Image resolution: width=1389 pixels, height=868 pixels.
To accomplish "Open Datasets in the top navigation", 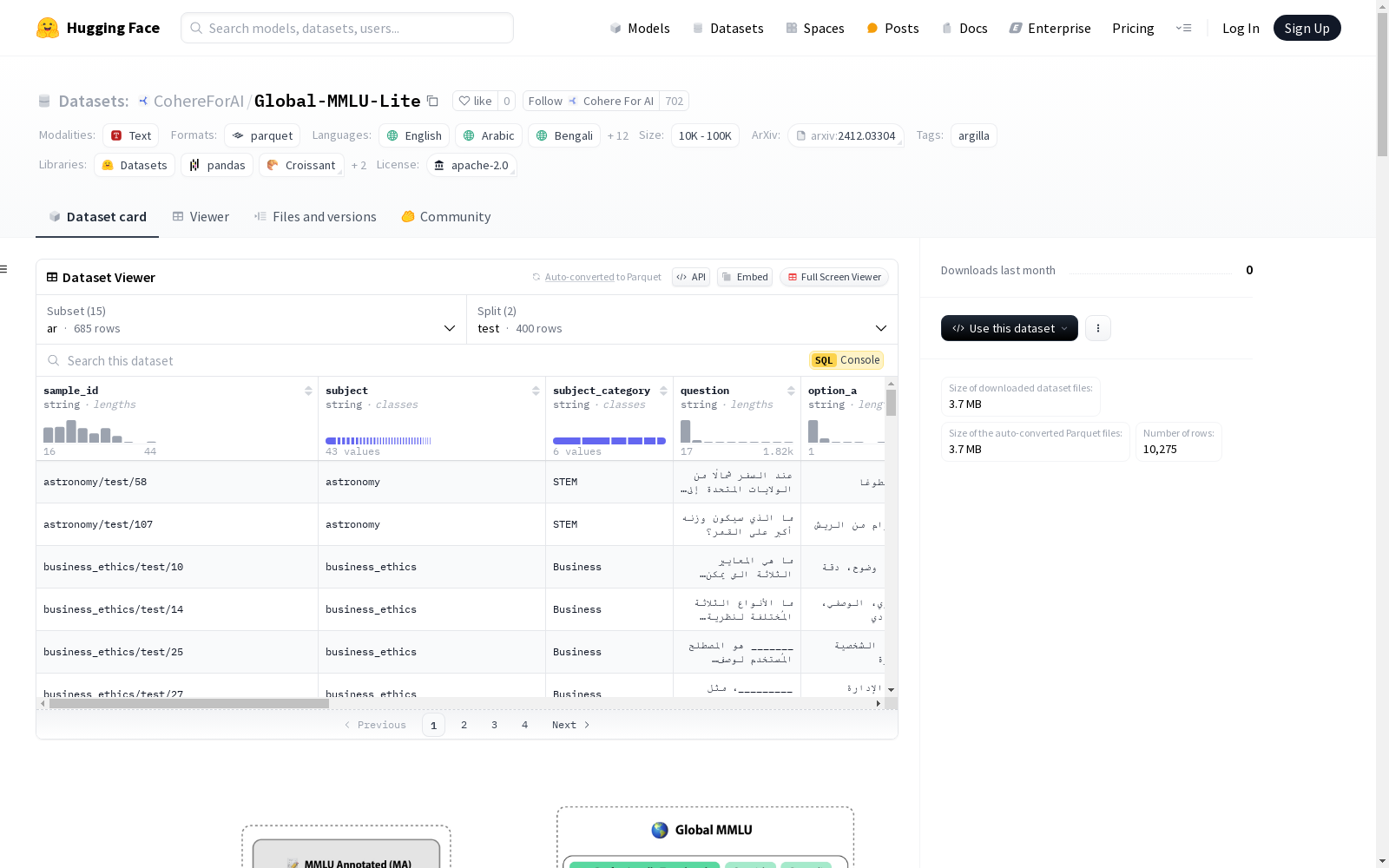I will tap(727, 28).
